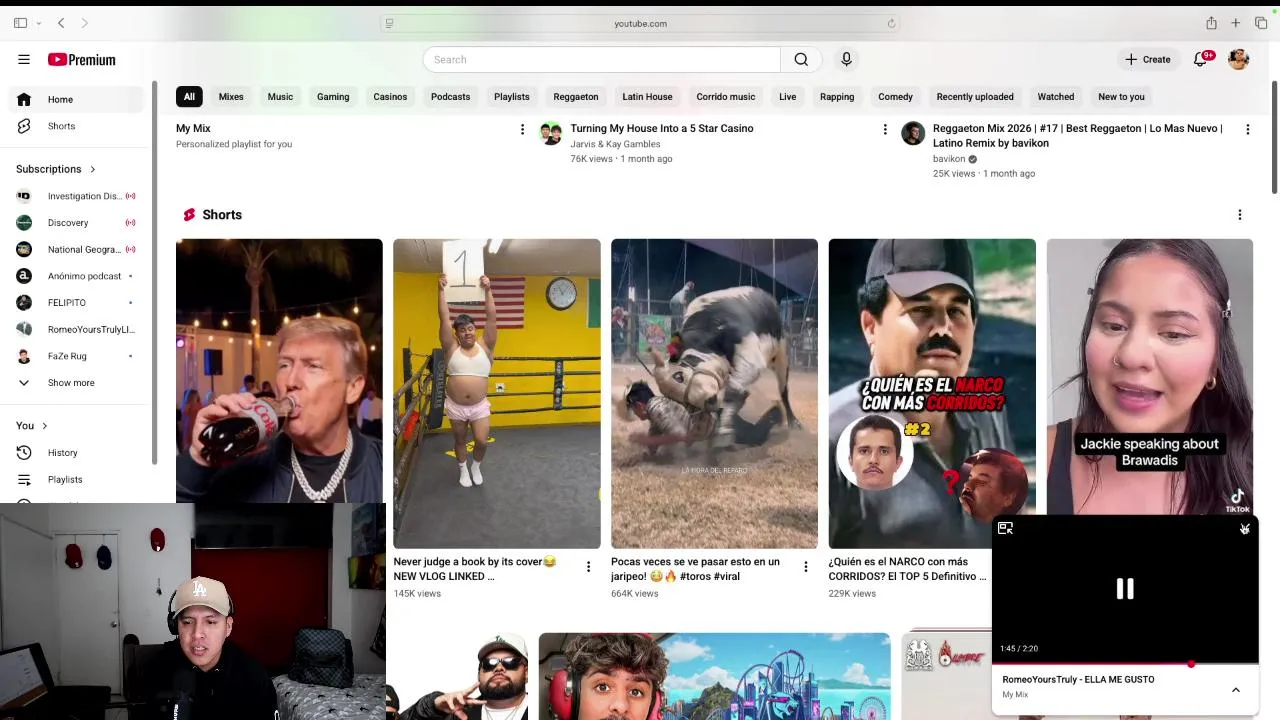
Task: Open Playlists in sidebar
Action: point(78,480)
